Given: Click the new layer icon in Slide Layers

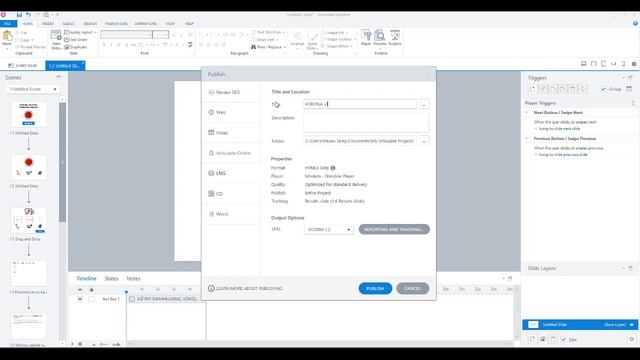Looking at the screenshot, I should [533, 340].
